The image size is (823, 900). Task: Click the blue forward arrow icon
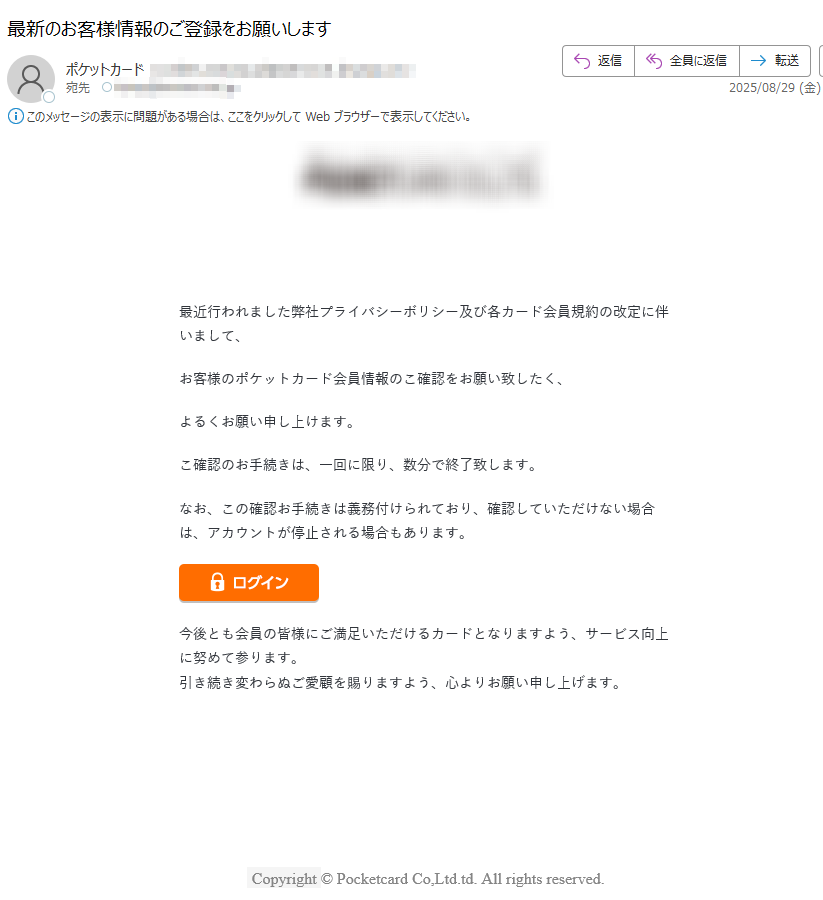point(758,61)
